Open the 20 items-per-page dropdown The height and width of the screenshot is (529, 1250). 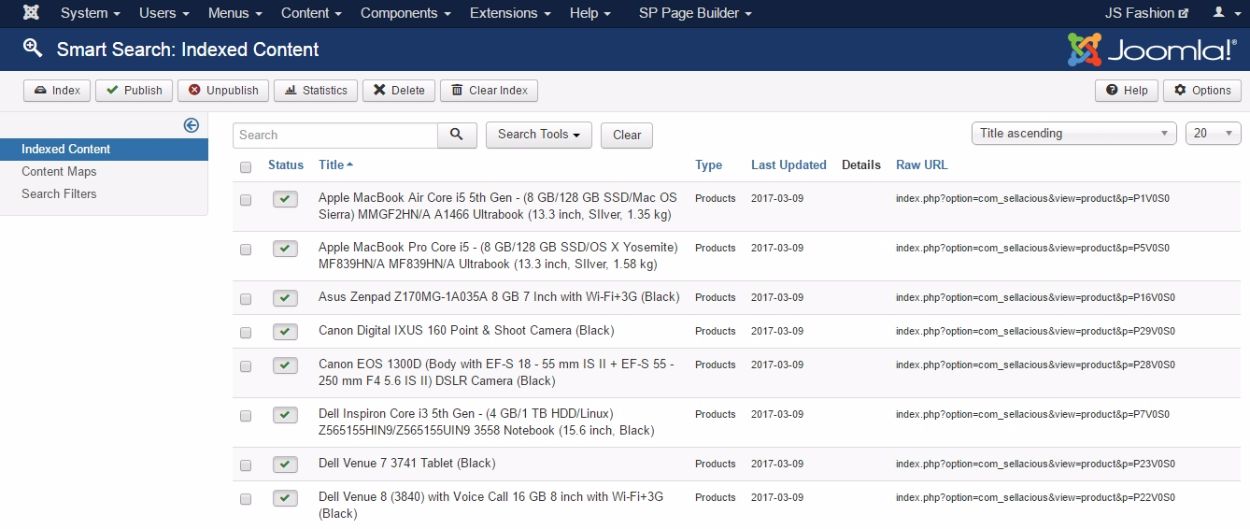pos(1213,133)
